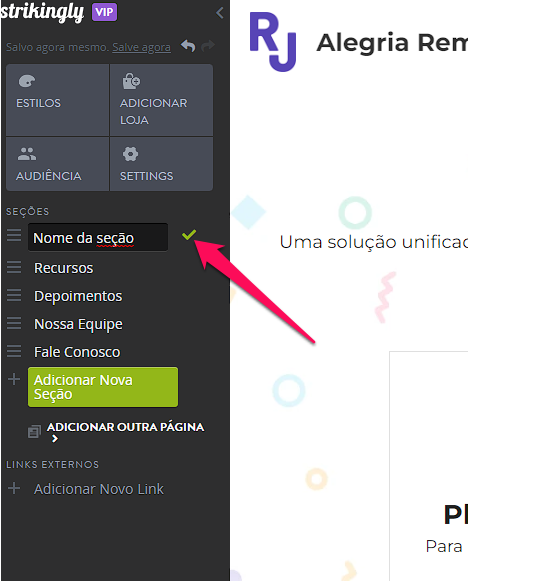Click the redo arrow icon
Image resolution: width=551 pixels, height=581 pixels.
[208, 46]
